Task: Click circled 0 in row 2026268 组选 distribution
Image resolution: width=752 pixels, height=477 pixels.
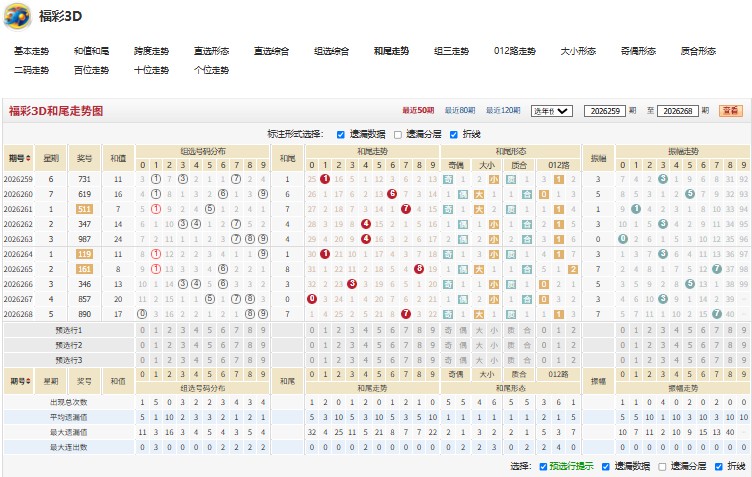Action: coord(142,314)
